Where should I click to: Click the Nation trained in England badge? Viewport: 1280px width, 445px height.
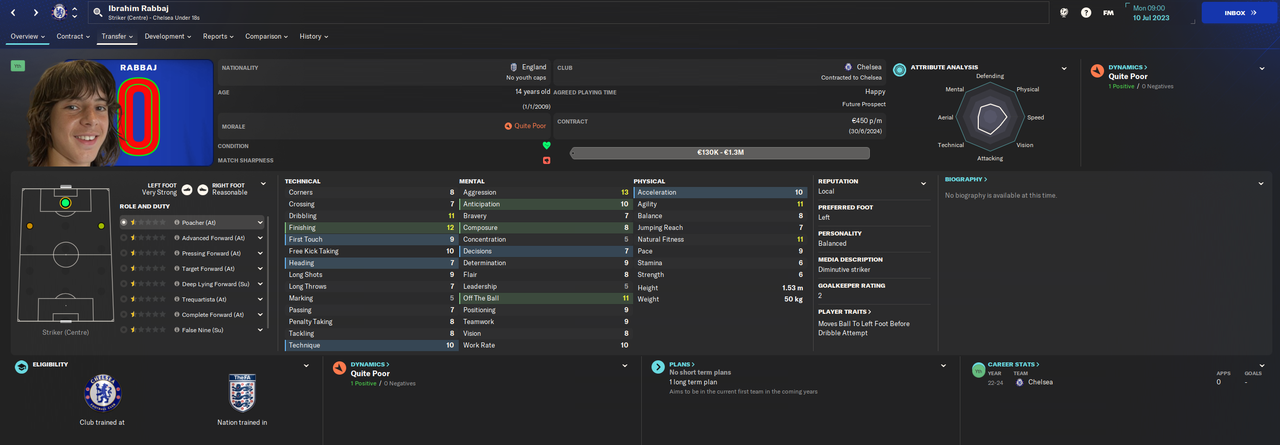242,392
